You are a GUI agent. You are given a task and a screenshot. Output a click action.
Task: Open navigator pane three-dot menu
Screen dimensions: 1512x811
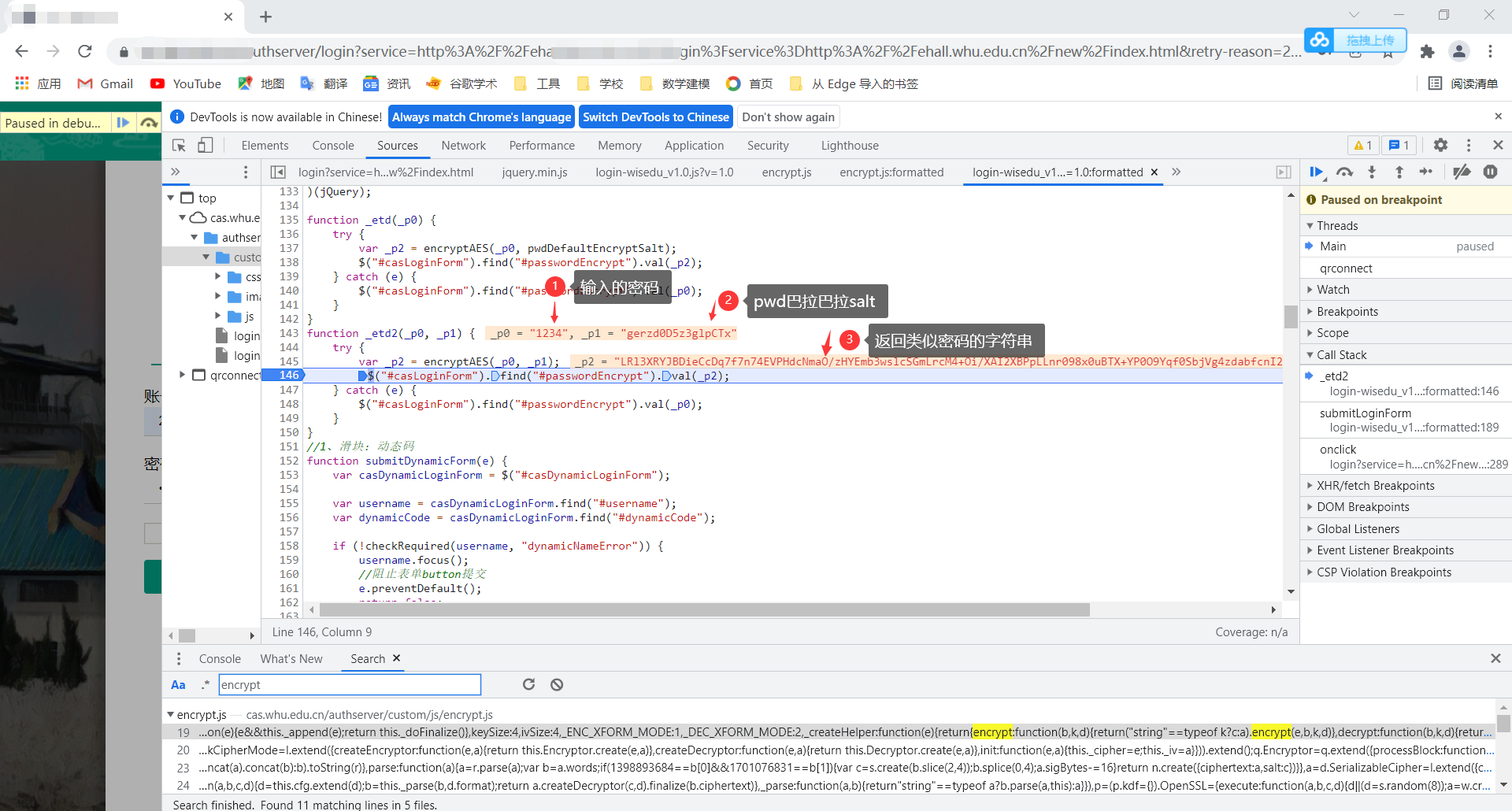[246, 172]
